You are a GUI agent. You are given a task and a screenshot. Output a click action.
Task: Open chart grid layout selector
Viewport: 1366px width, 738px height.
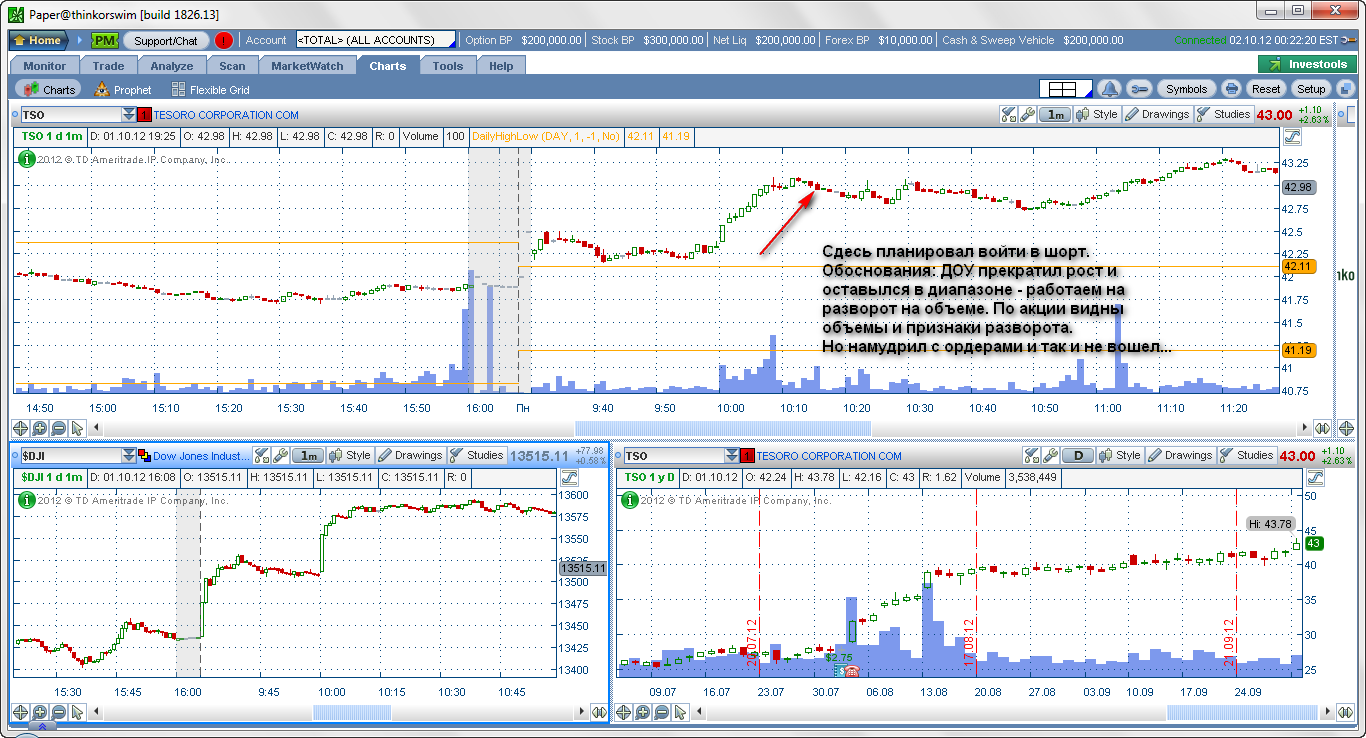coord(1065,89)
